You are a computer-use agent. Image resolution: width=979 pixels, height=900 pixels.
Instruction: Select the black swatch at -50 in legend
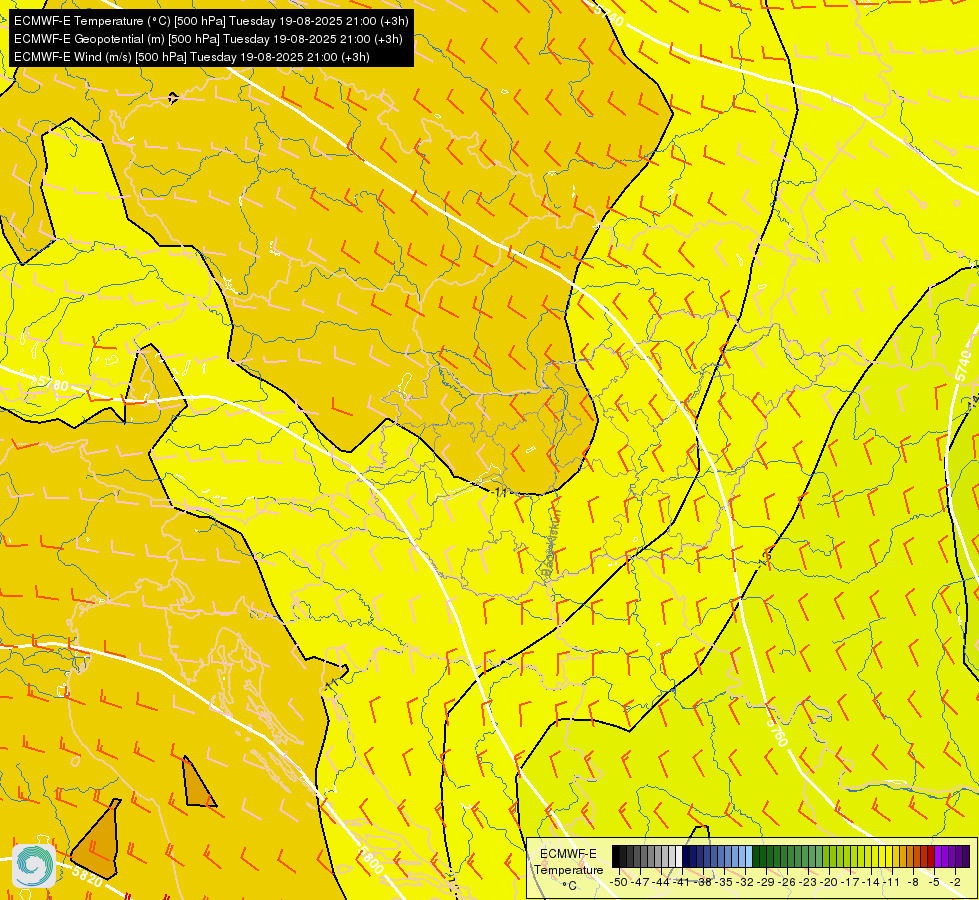pos(616,856)
